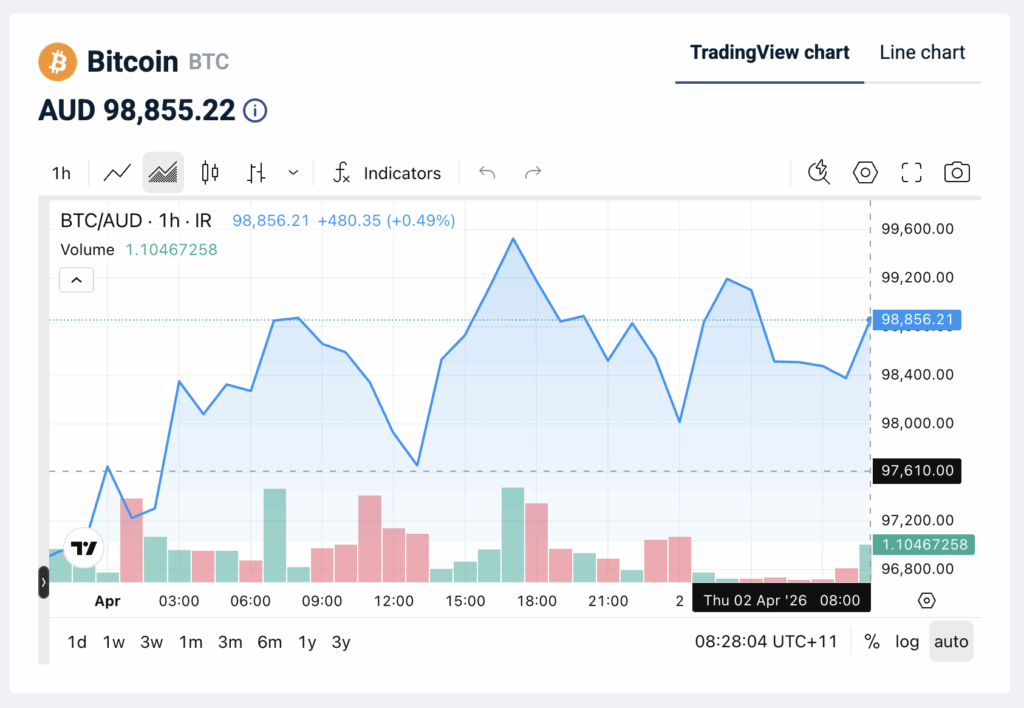Screen dimensions: 1024x708
Task: Select the TradingView chart tab
Action: click(769, 52)
